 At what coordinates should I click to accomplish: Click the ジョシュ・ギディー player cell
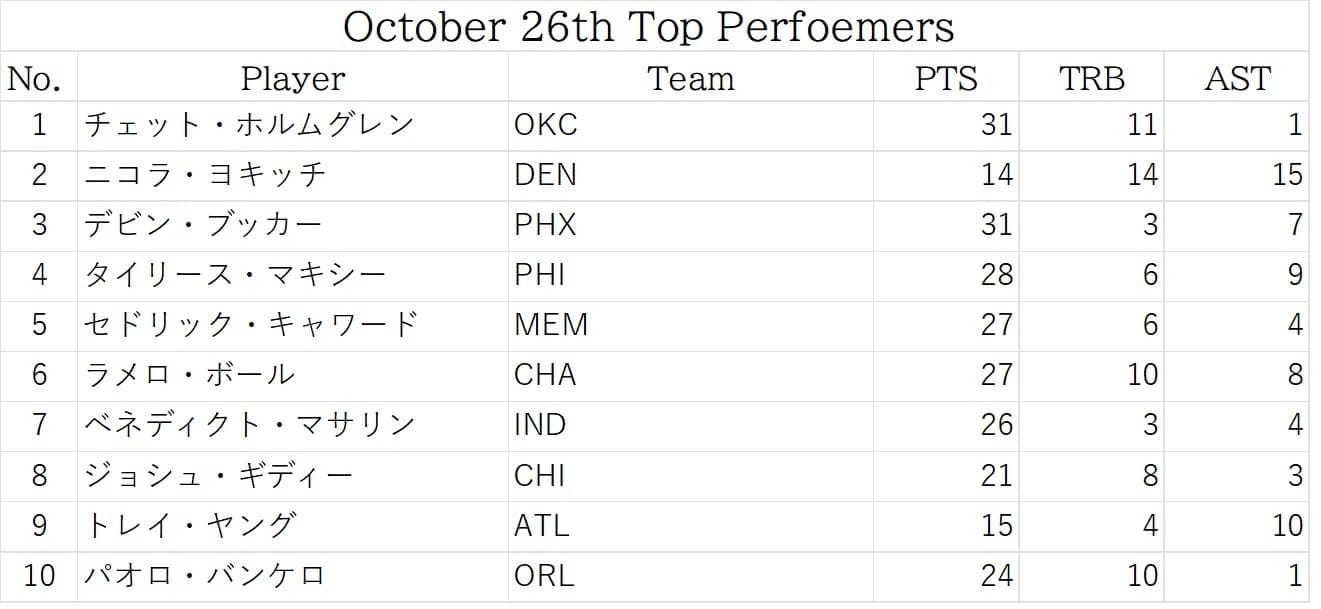[219, 475]
